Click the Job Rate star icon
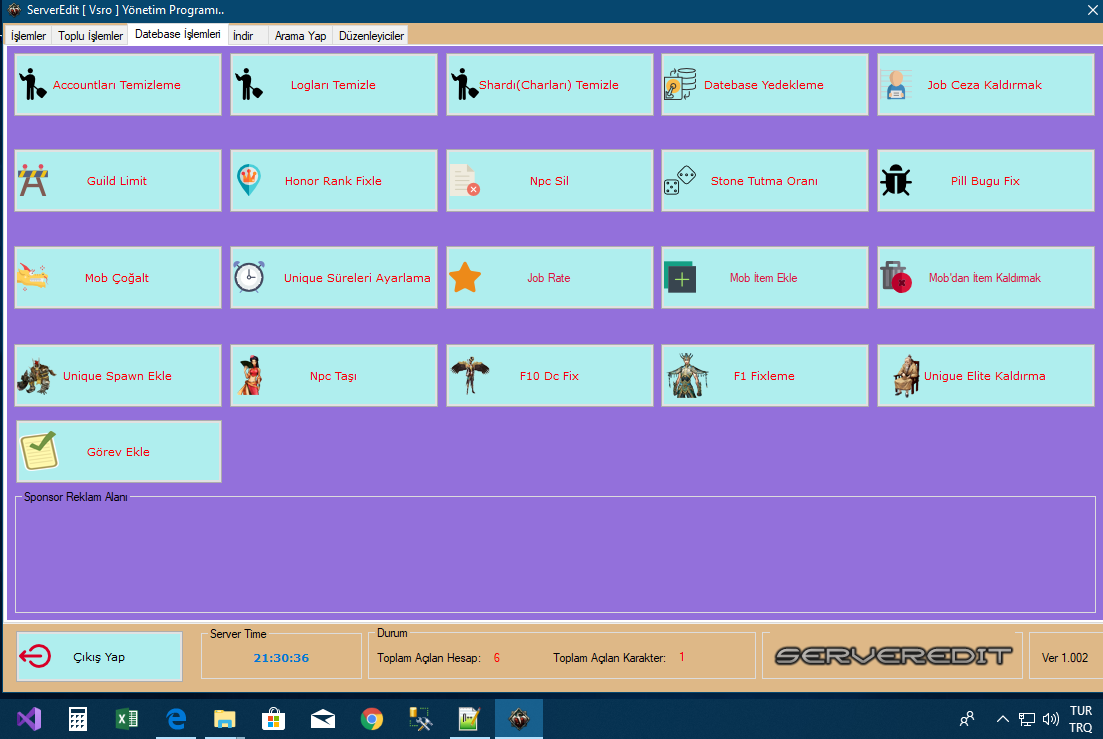This screenshot has width=1103, height=739. coord(465,277)
